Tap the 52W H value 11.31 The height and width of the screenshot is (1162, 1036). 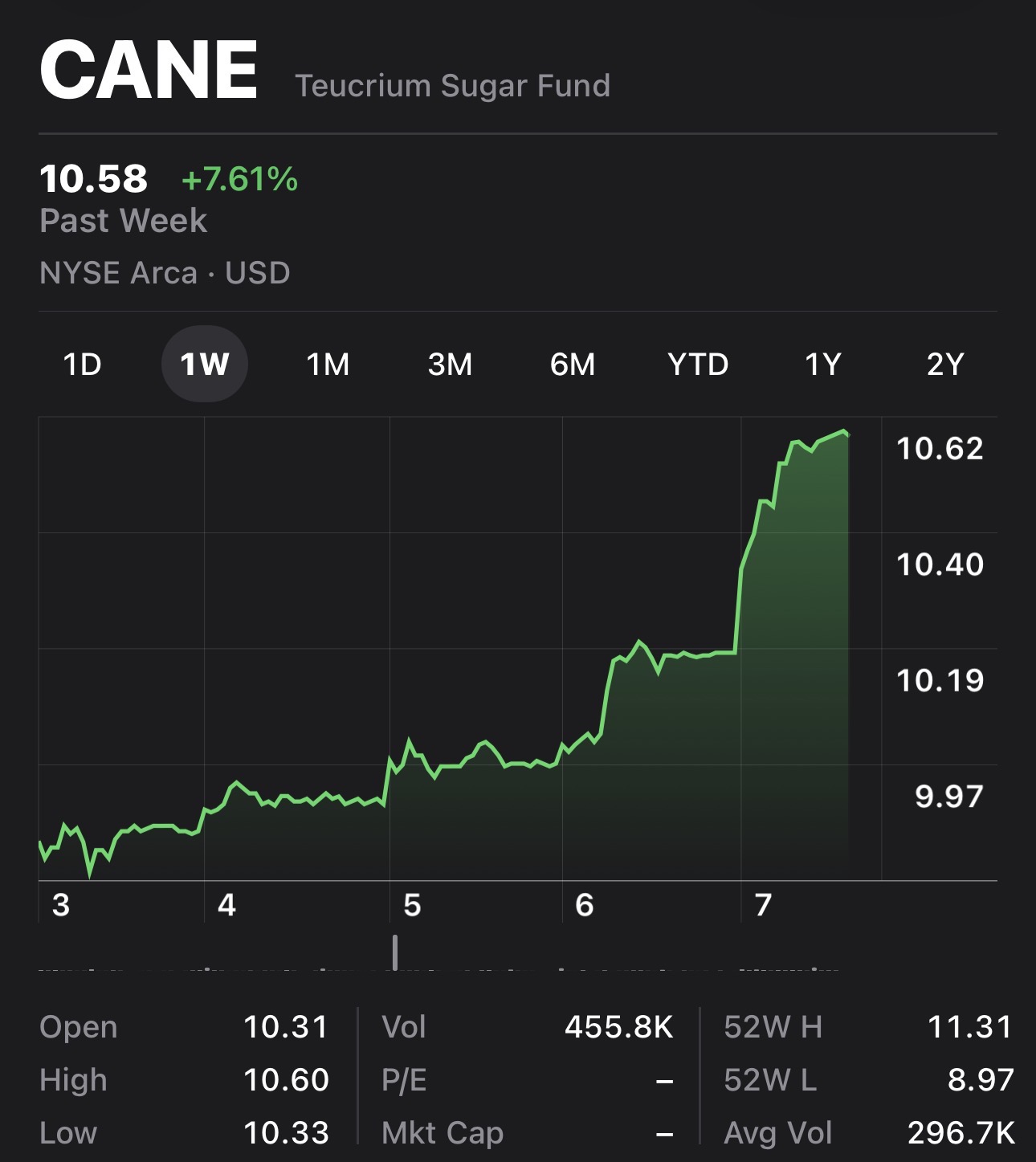(x=969, y=1027)
